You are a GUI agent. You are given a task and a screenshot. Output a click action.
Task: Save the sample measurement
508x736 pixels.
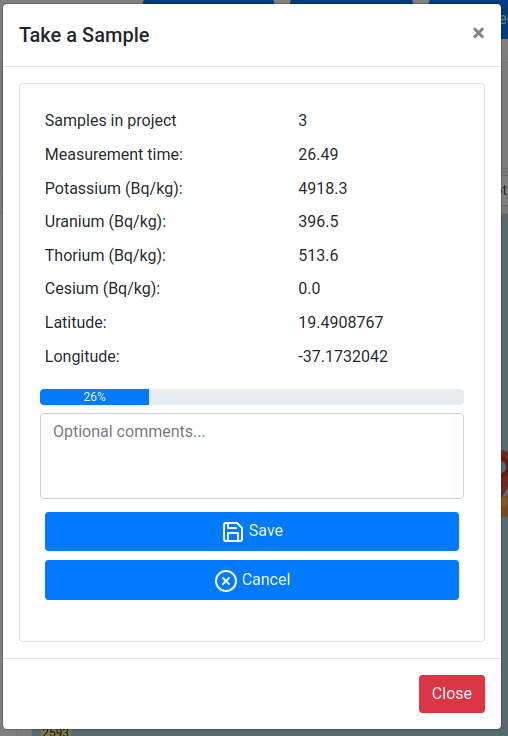pyautogui.click(x=252, y=531)
